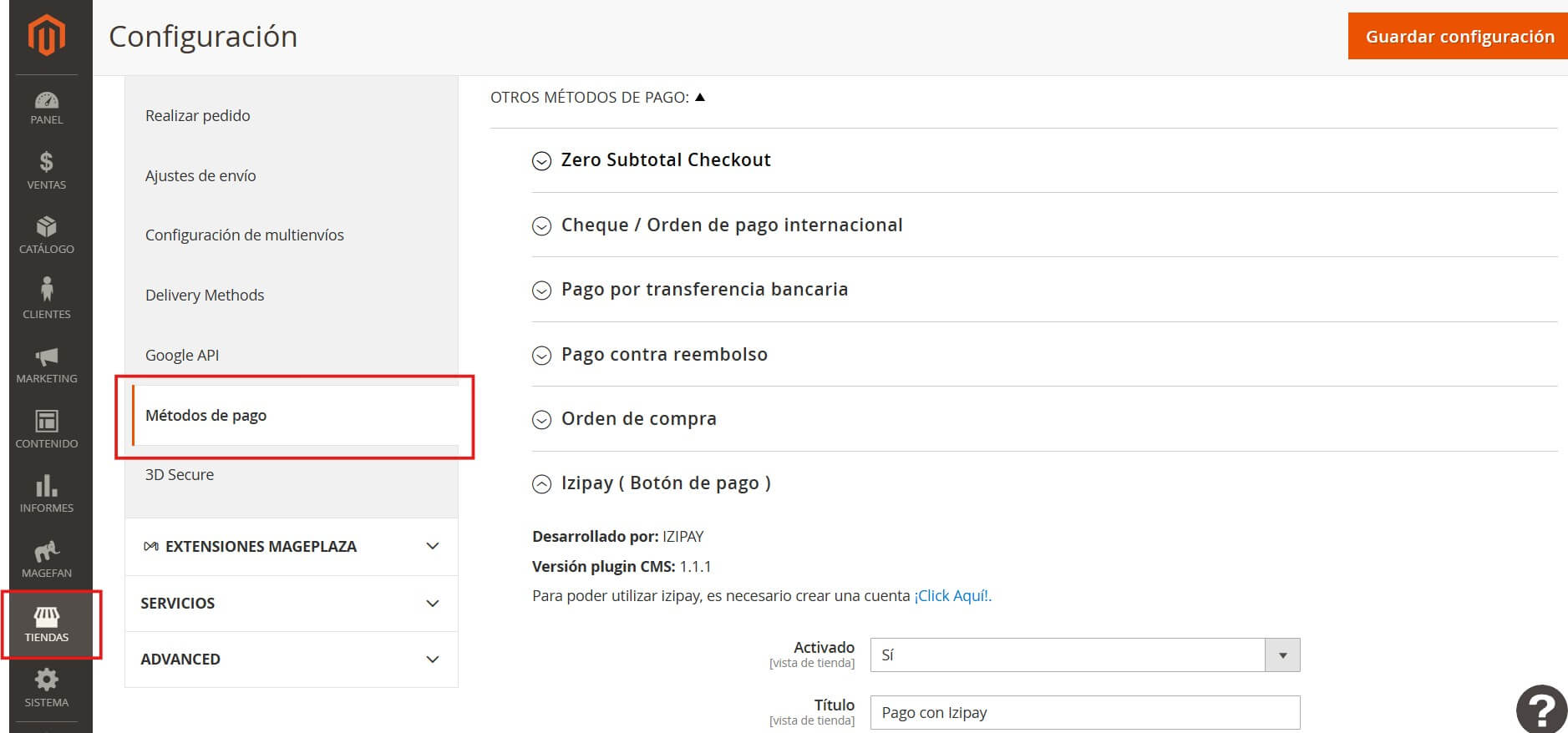Open the Contenido menu icon

[x=47, y=429]
